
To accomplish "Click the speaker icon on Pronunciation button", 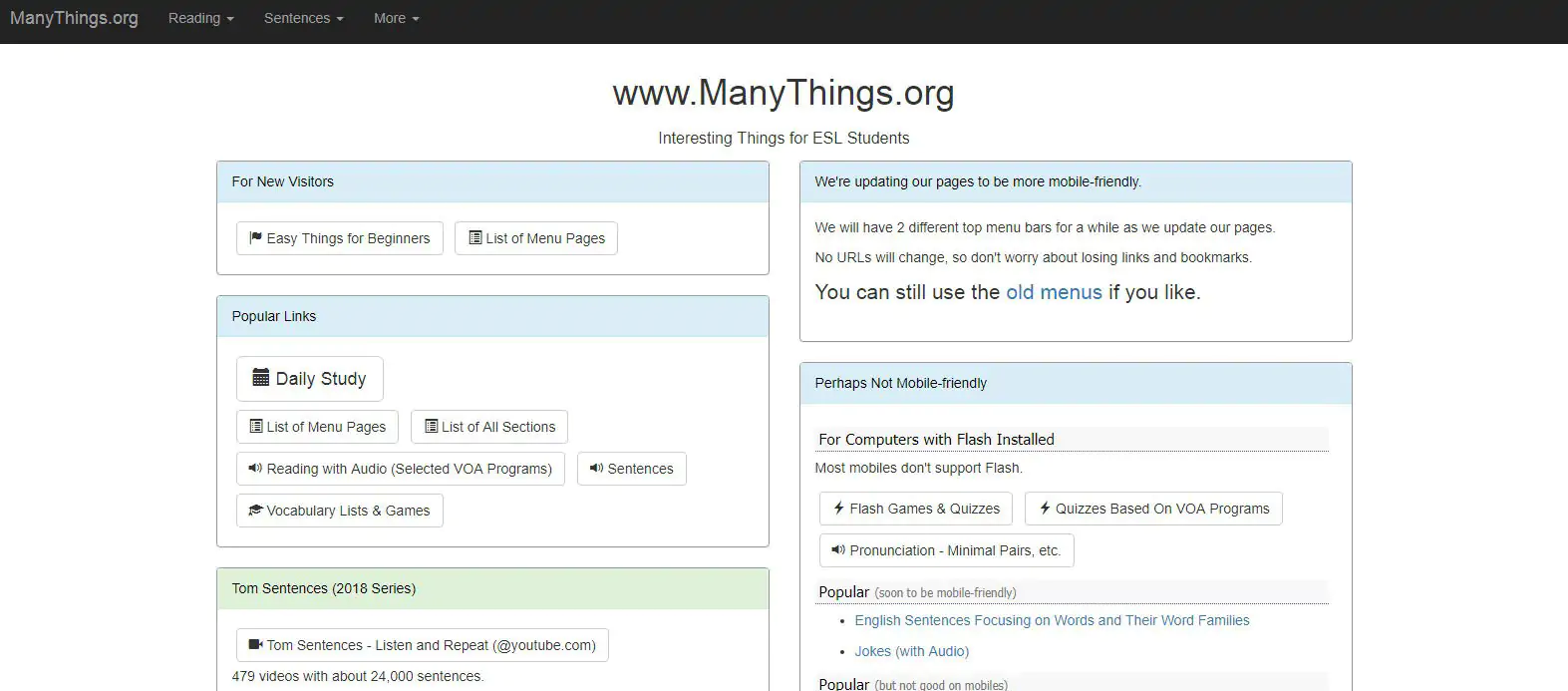I will tap(838, 550).
